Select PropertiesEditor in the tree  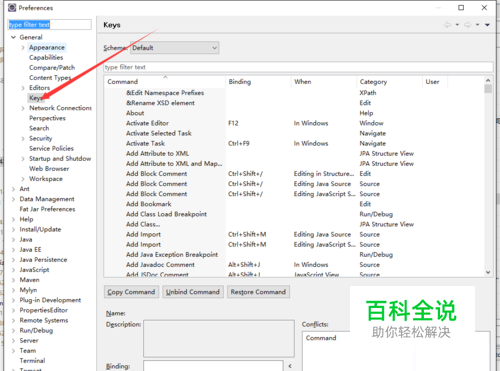point(44,310)
